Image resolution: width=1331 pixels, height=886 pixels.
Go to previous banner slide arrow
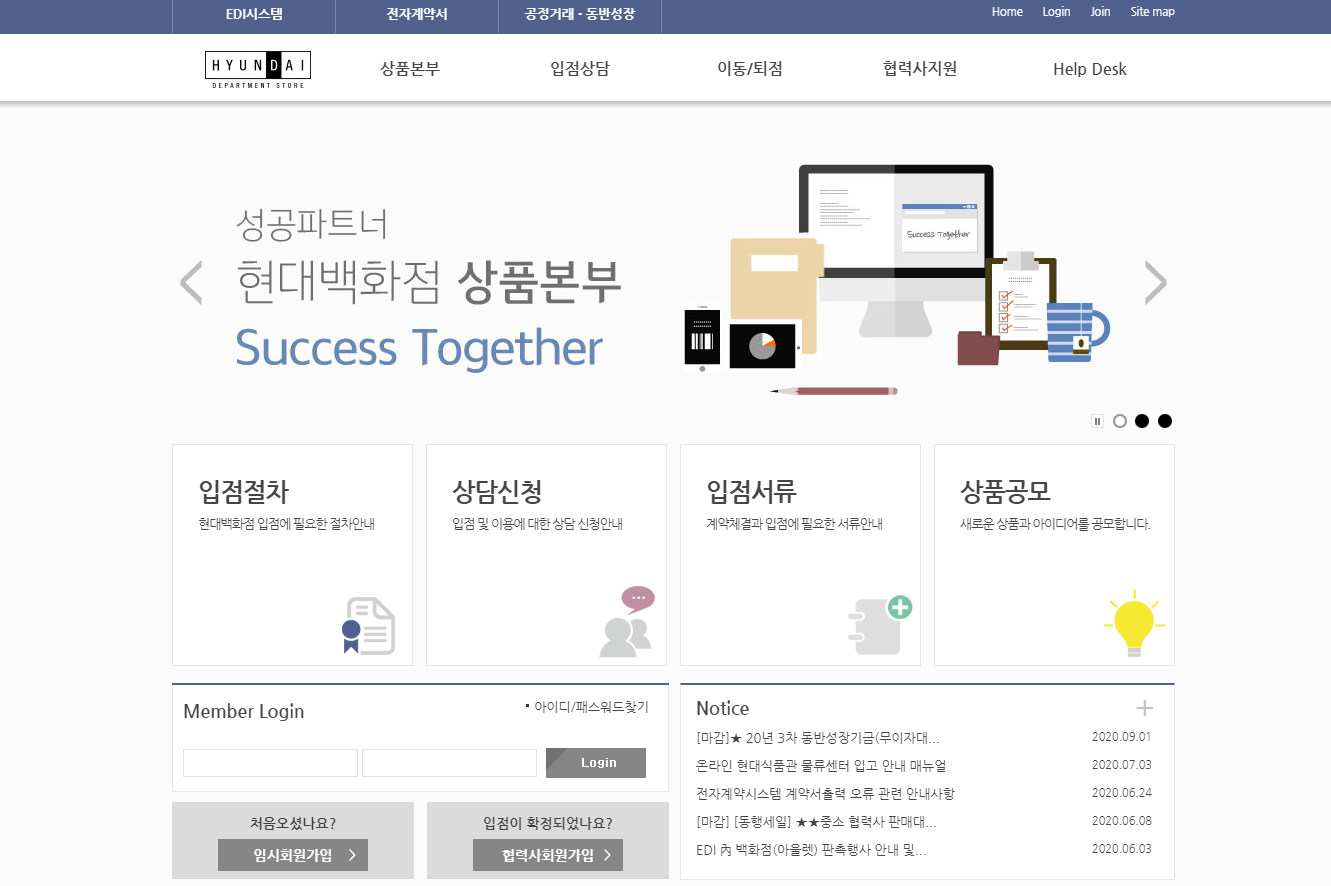tap(191, 283)
